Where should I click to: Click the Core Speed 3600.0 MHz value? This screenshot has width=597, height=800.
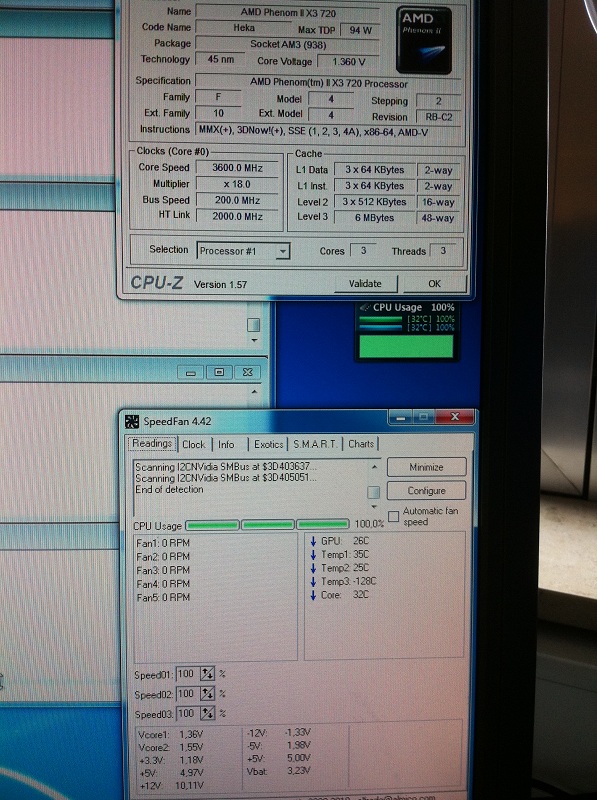click(x=237, y=168)
